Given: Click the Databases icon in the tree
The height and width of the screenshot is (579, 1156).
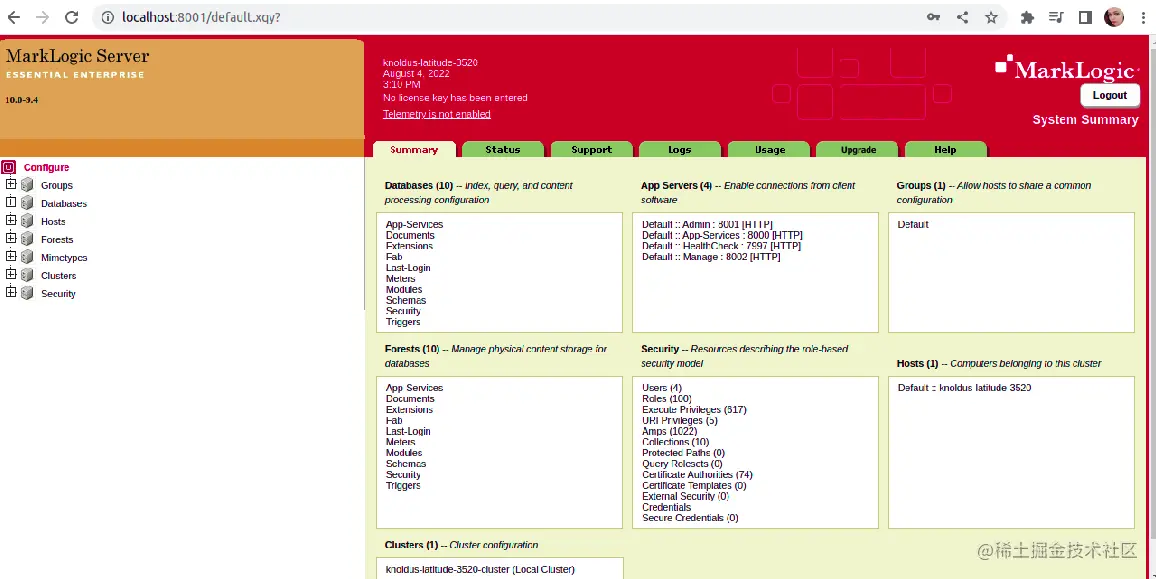Looking at the screenshot, I should click(26, 203).
